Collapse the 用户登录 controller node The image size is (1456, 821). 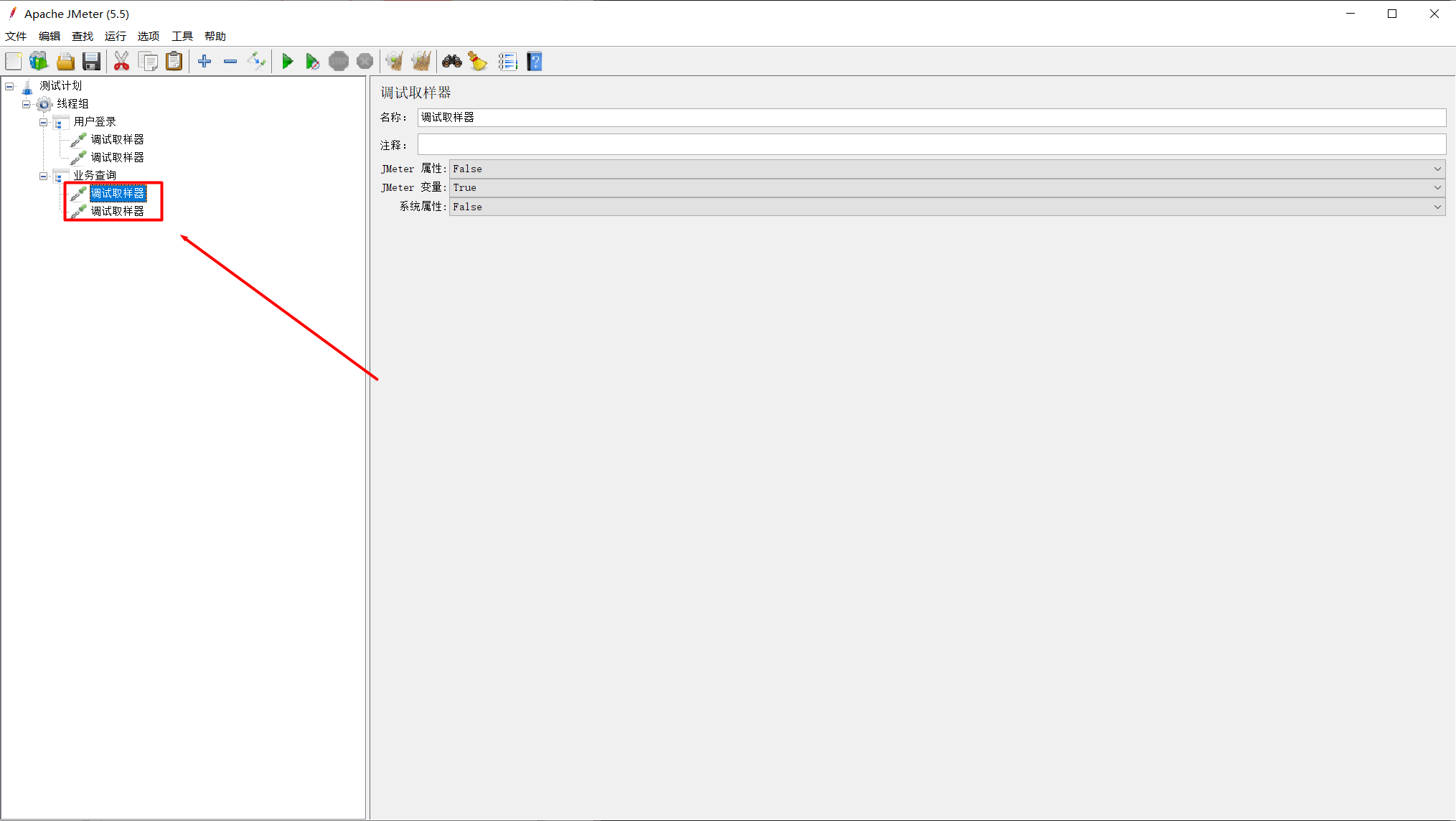click(43, 122)
